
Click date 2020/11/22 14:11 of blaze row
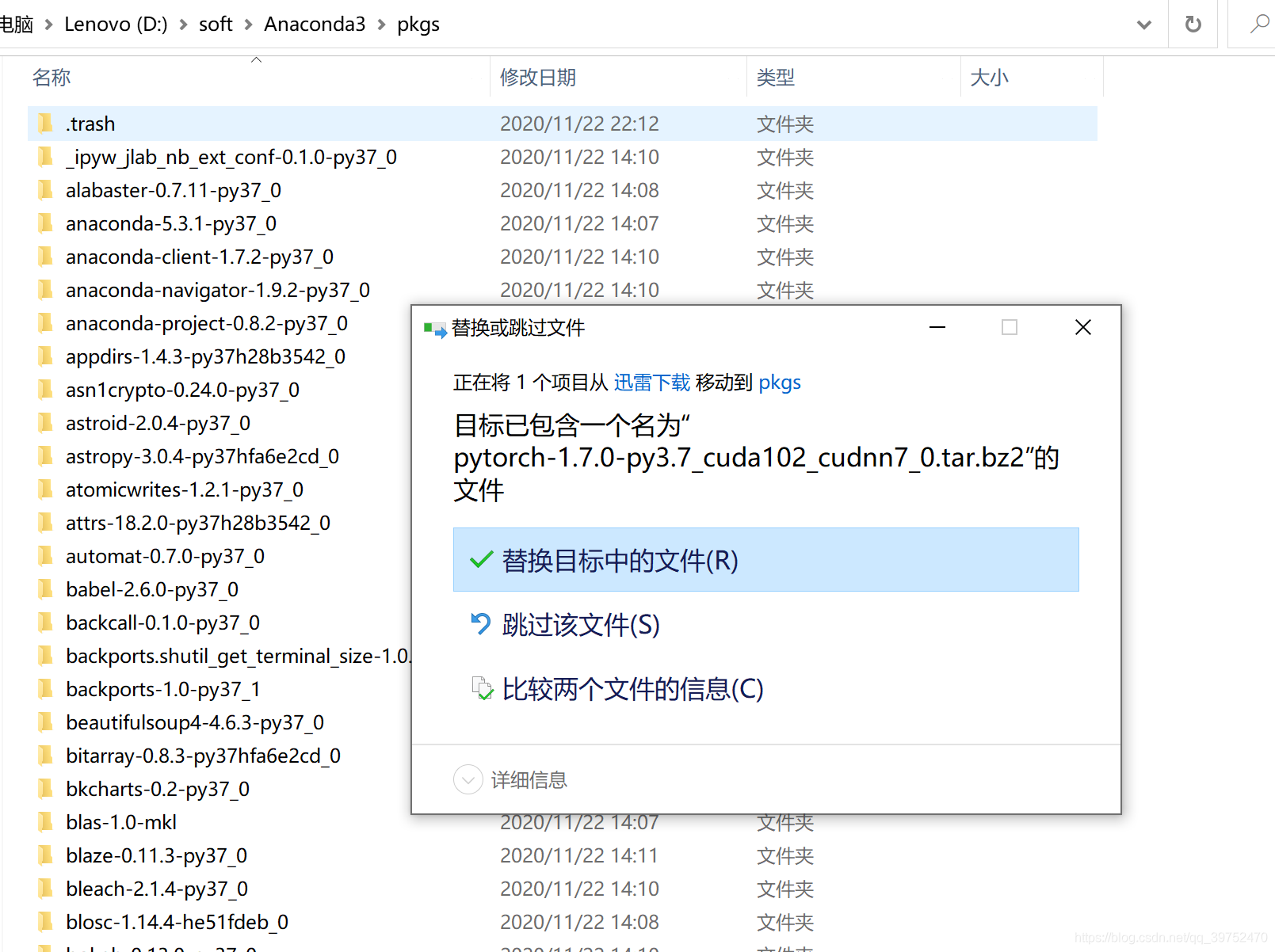tap(579, 855)
